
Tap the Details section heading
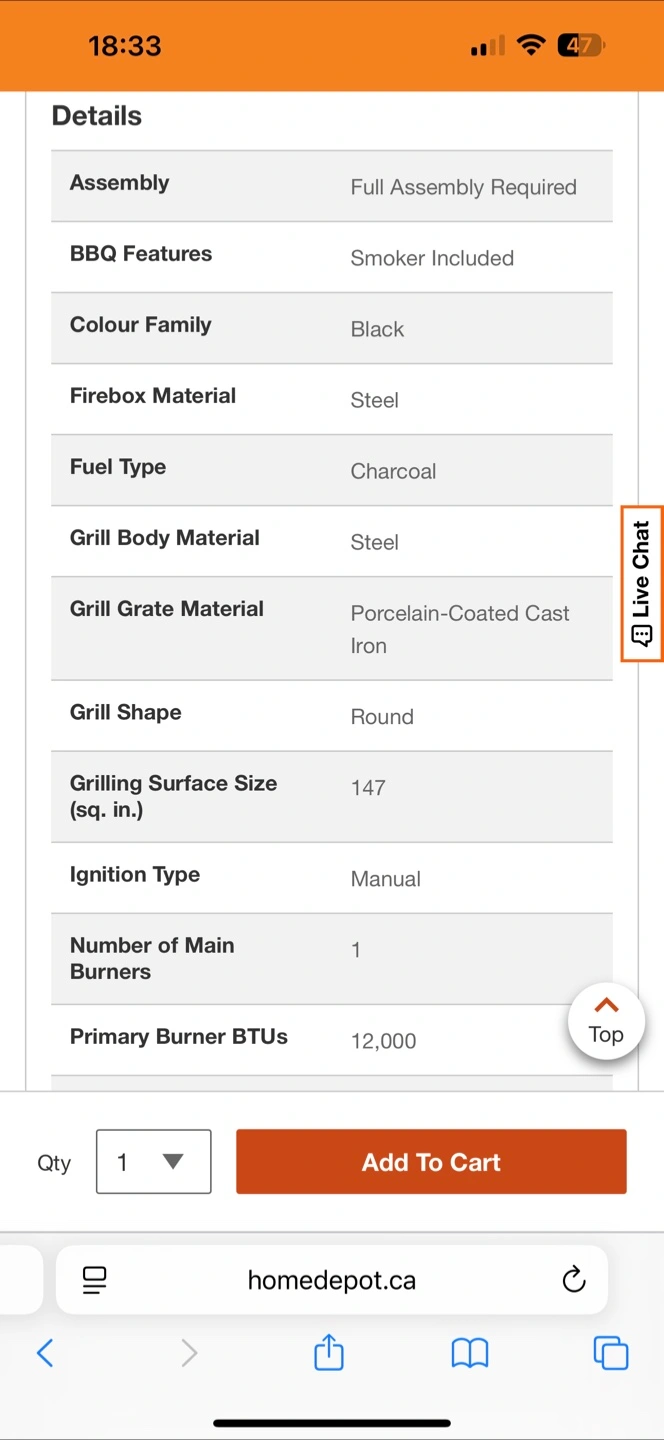[97, 116]
